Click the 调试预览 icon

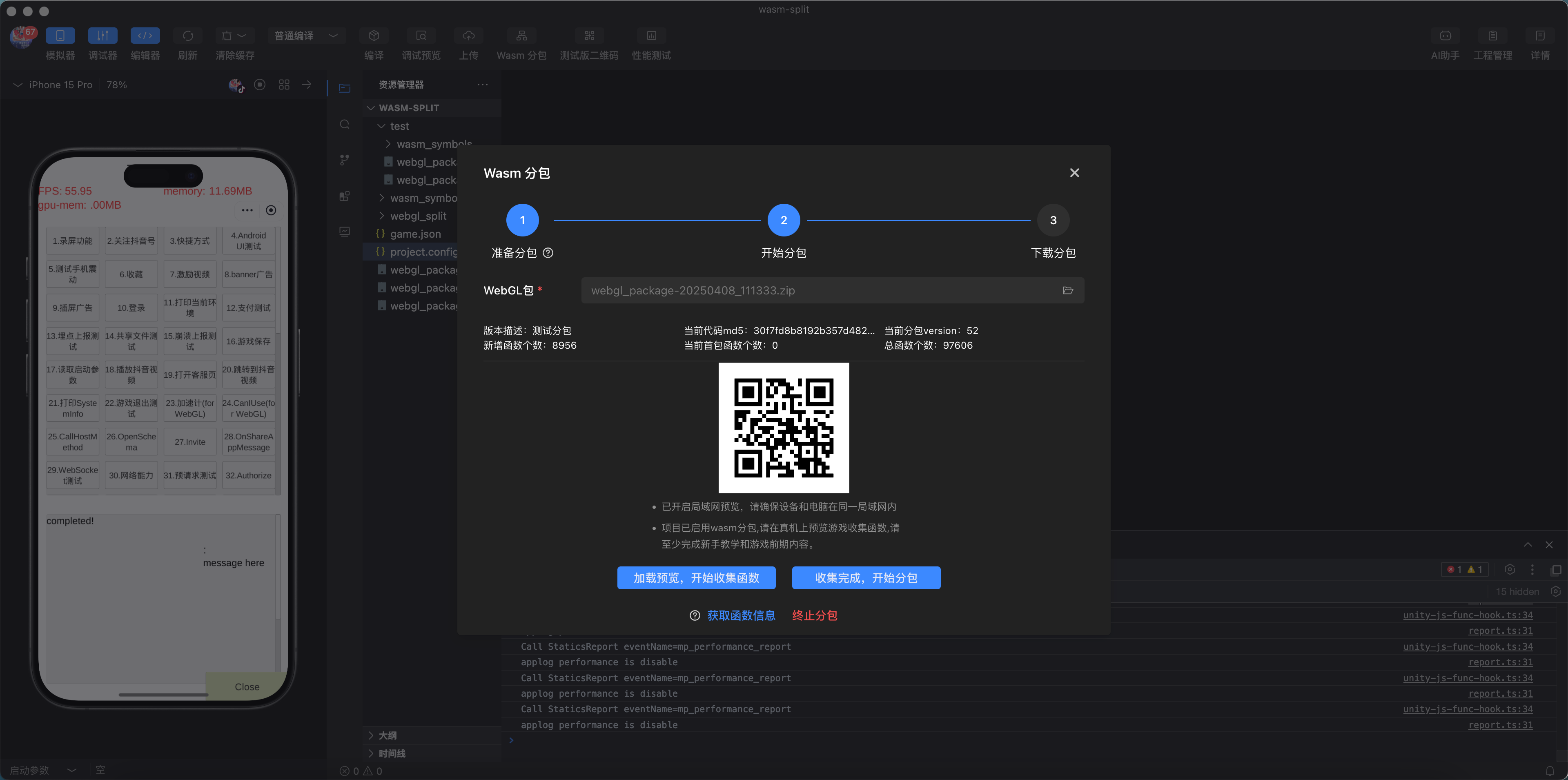(x=421, y=36)
